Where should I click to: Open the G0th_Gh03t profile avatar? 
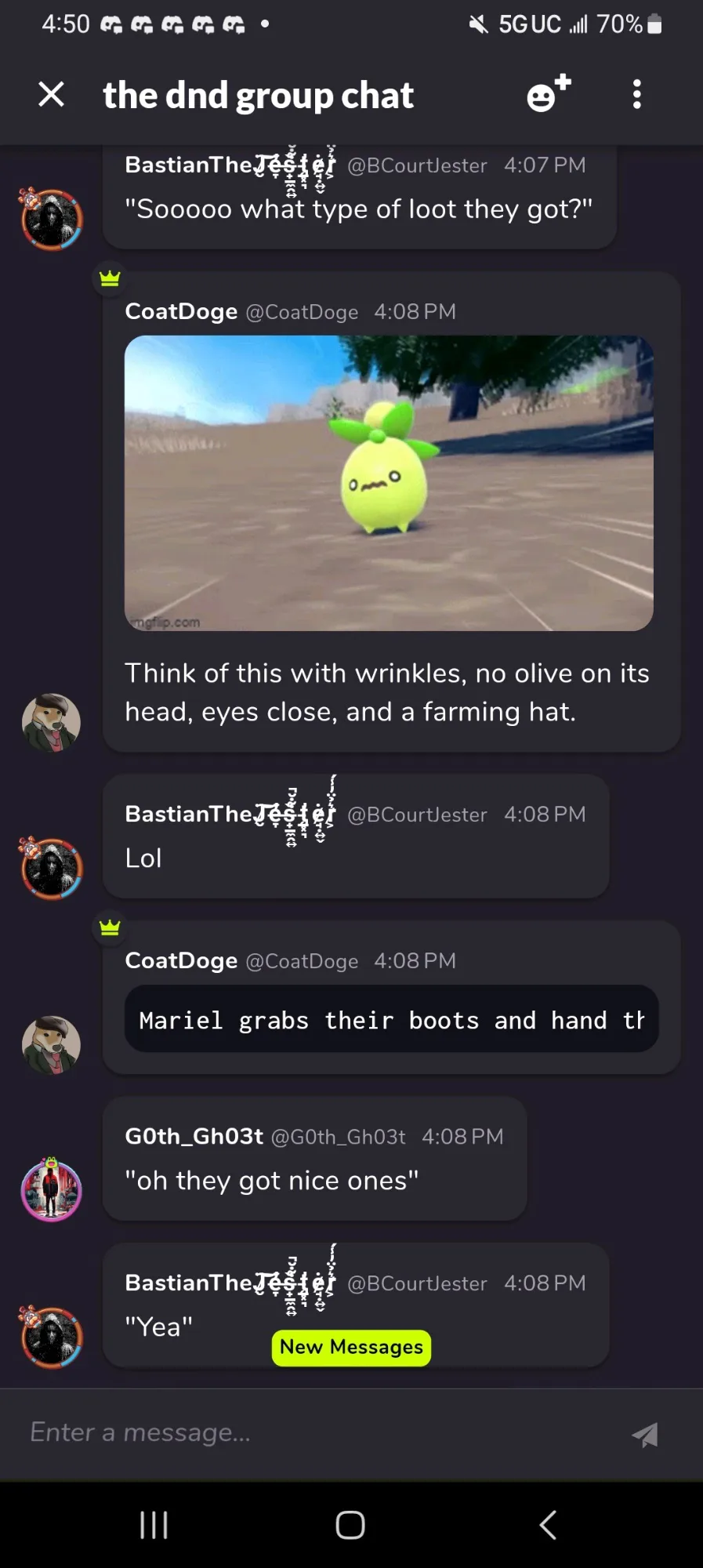[51, 1189]
